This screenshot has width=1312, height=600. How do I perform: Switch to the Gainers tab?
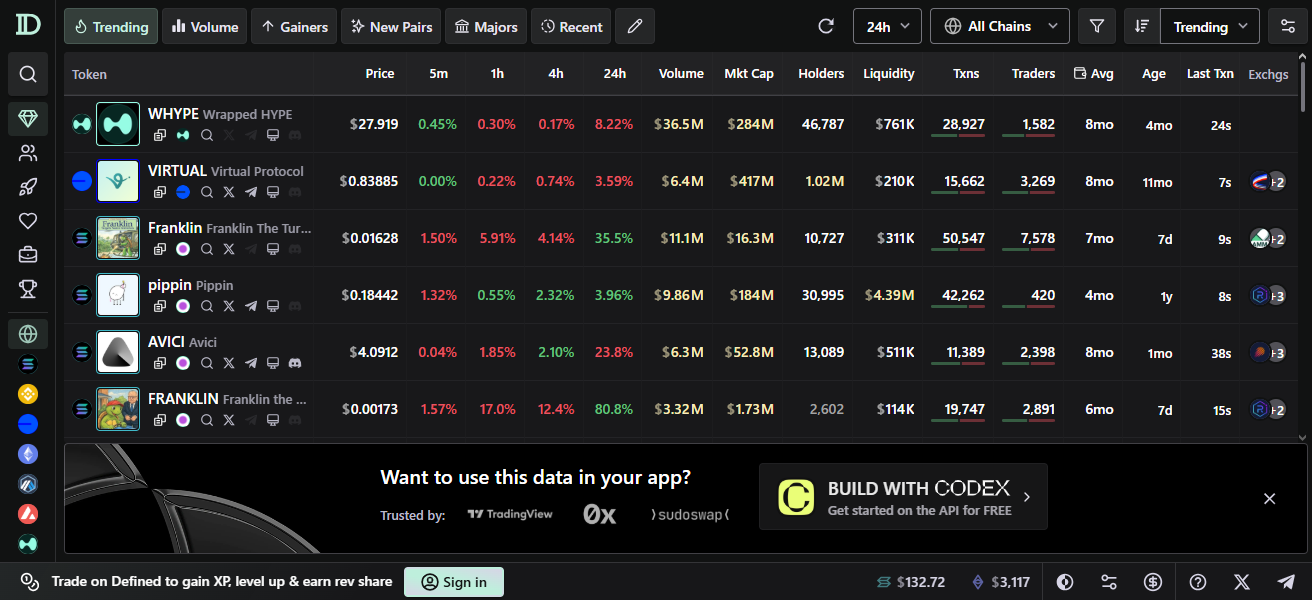(294, 27)
